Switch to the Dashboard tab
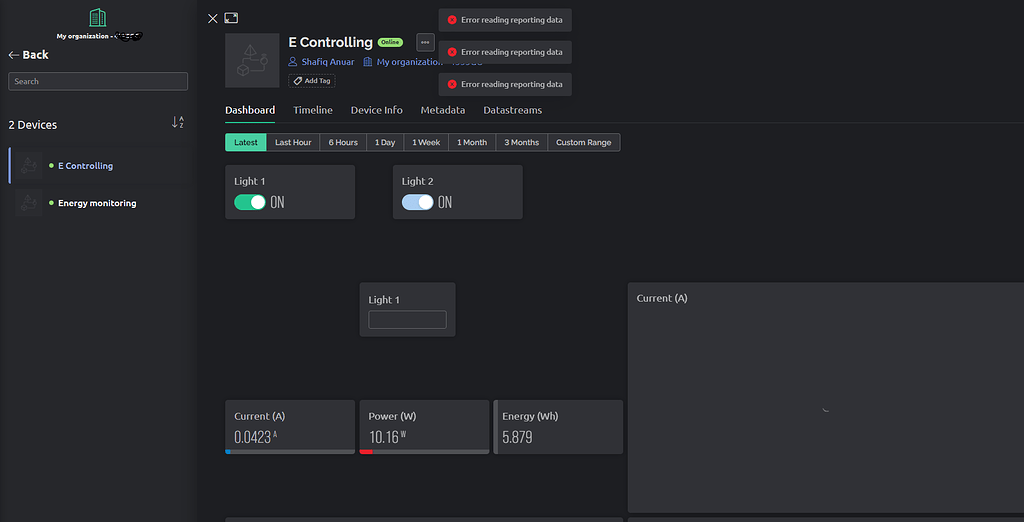This screenshot has height=522, width=1024. tap(250, 110)
